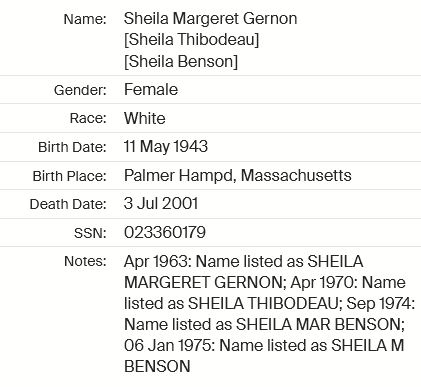The width and height of the screenshot is (421, 387).
Task: Select the death date 3 Jul 2001
Action: [x=161, y=204]
